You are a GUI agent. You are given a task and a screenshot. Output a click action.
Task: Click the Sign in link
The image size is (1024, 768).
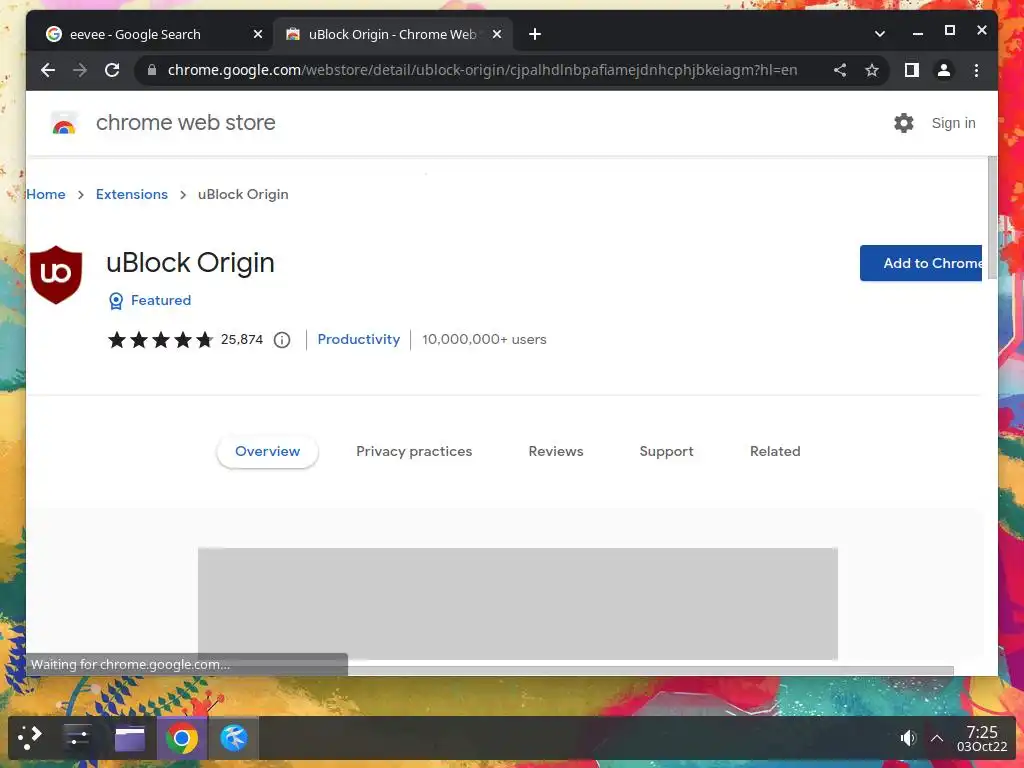(x=953, y=123)
